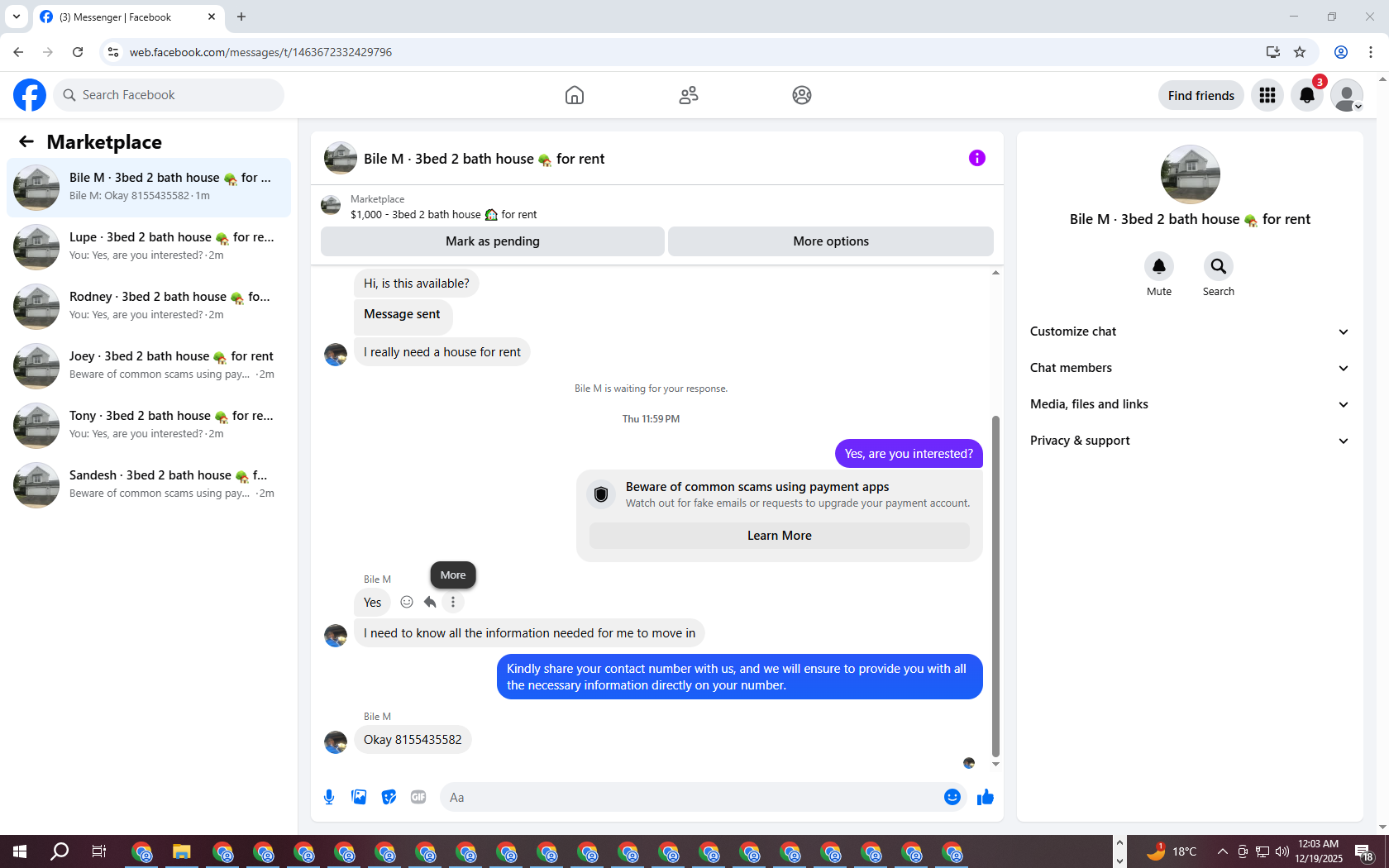The height and width of the screenshot is (868, 1389).
Task: Open the account profile avatar menu
Action: (x=1347, y=95)
